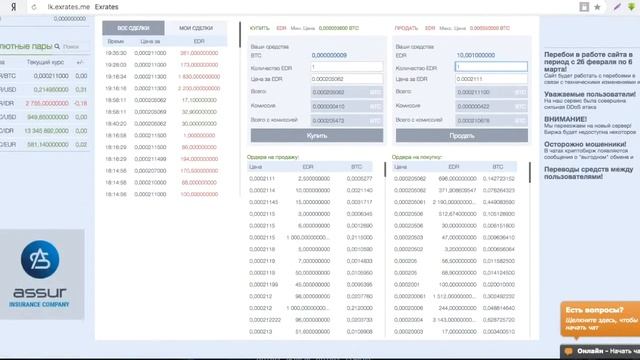This screenshot has width=640, height=360.
Task: Click the BTC balance value 0,000000009
Action: (329, 55)
